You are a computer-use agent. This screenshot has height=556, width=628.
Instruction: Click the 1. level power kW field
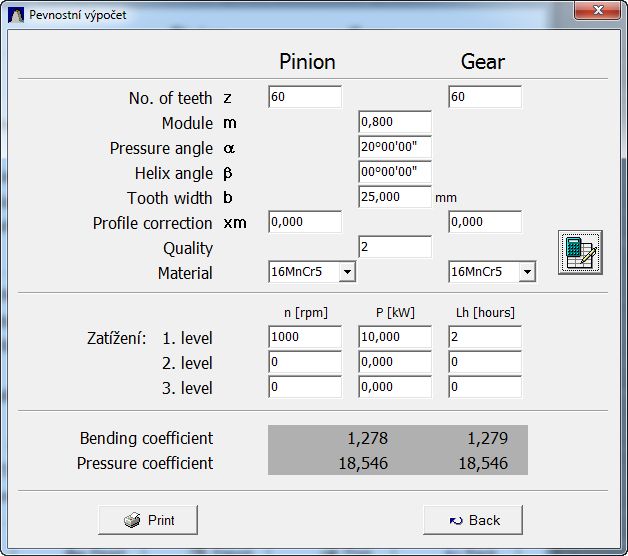[x=395, y=337]
